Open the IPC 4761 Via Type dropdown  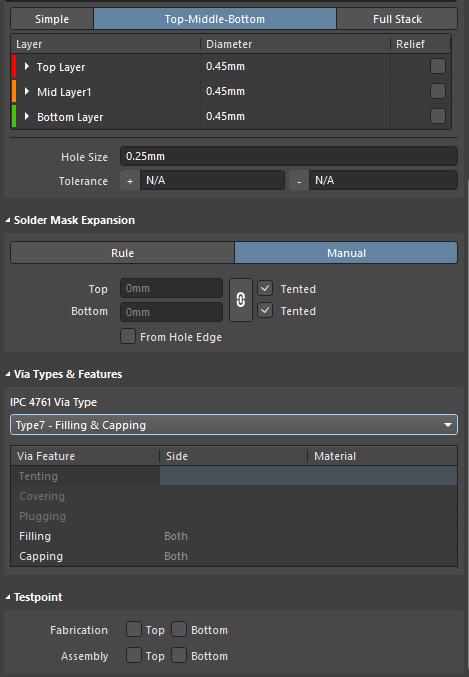click(234, 425)
